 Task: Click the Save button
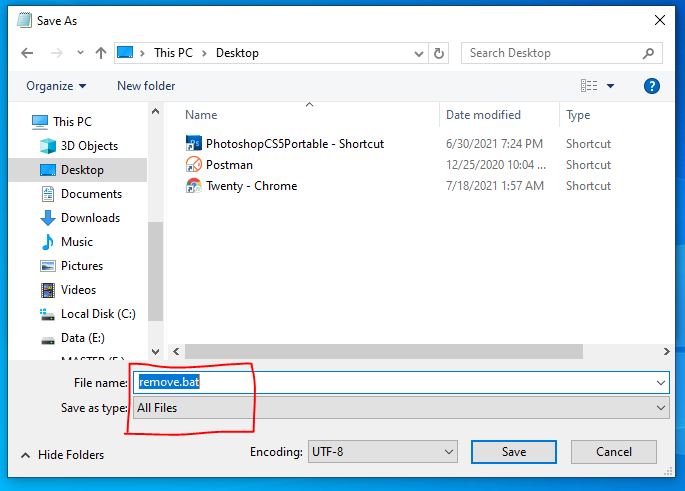(x=514, y=452)
